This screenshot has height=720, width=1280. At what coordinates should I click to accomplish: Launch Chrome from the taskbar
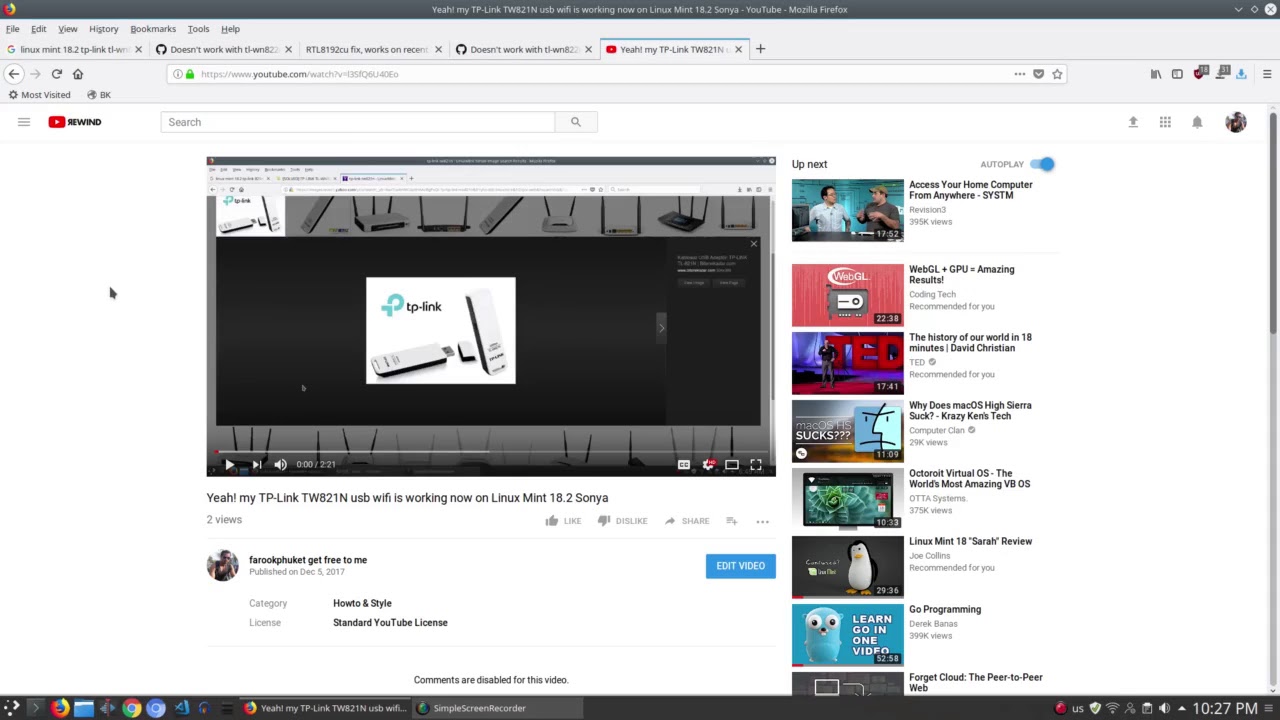132,708
